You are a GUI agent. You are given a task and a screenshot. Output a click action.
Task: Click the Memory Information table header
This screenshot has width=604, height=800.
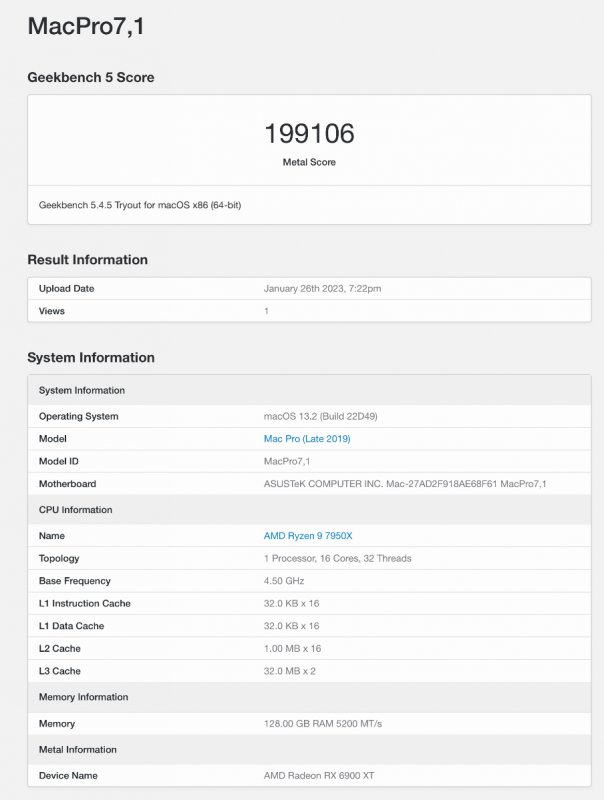(85, 697)
